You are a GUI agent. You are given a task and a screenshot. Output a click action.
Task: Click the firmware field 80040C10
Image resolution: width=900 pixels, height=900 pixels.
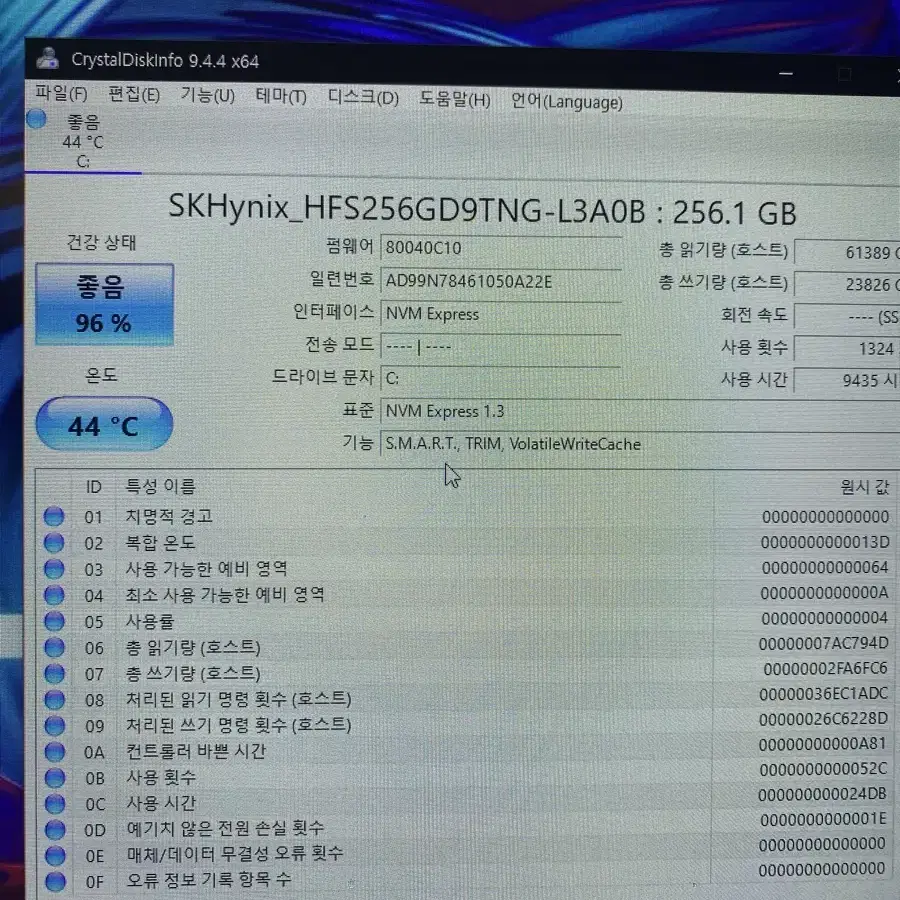click(501, 248)
